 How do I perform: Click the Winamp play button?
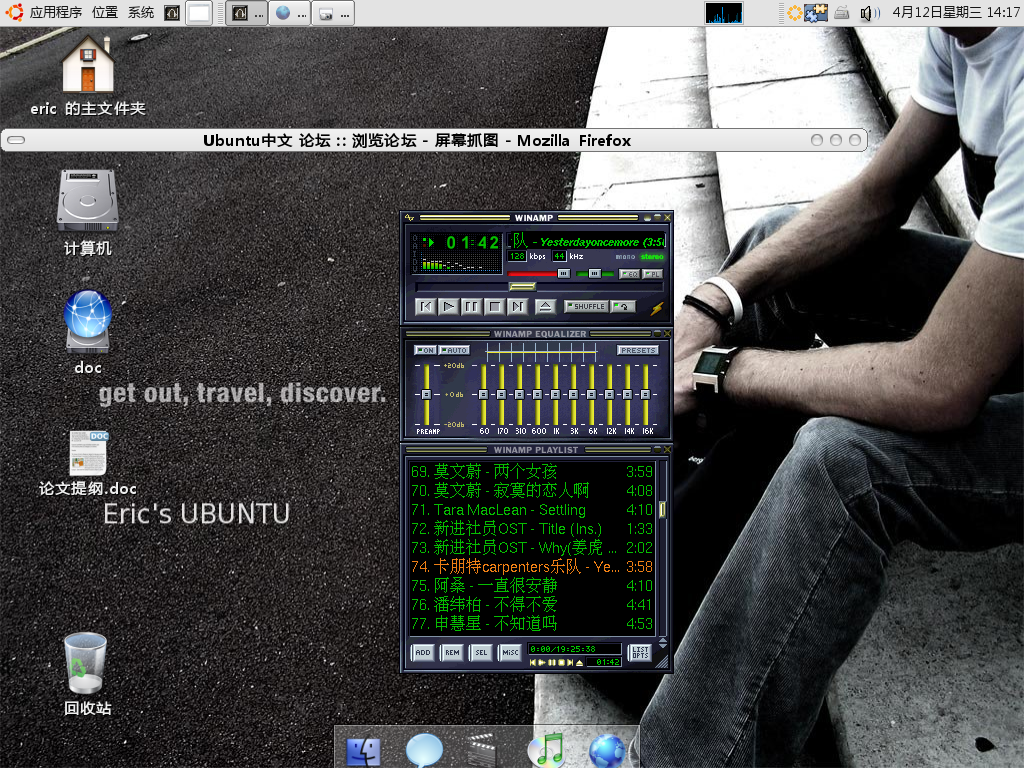click(448, 306)
